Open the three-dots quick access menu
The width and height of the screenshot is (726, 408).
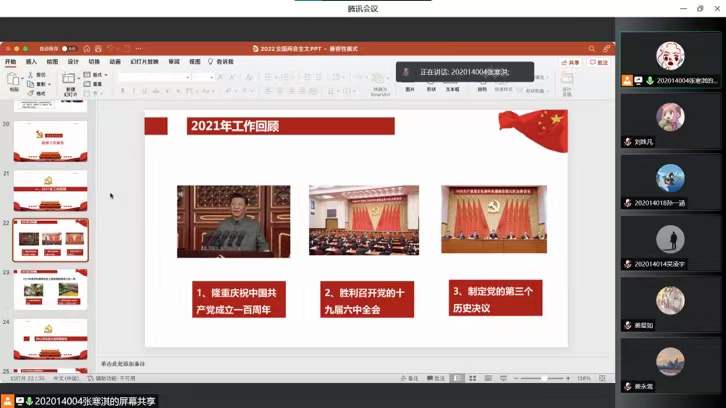[x=139, y=49]
